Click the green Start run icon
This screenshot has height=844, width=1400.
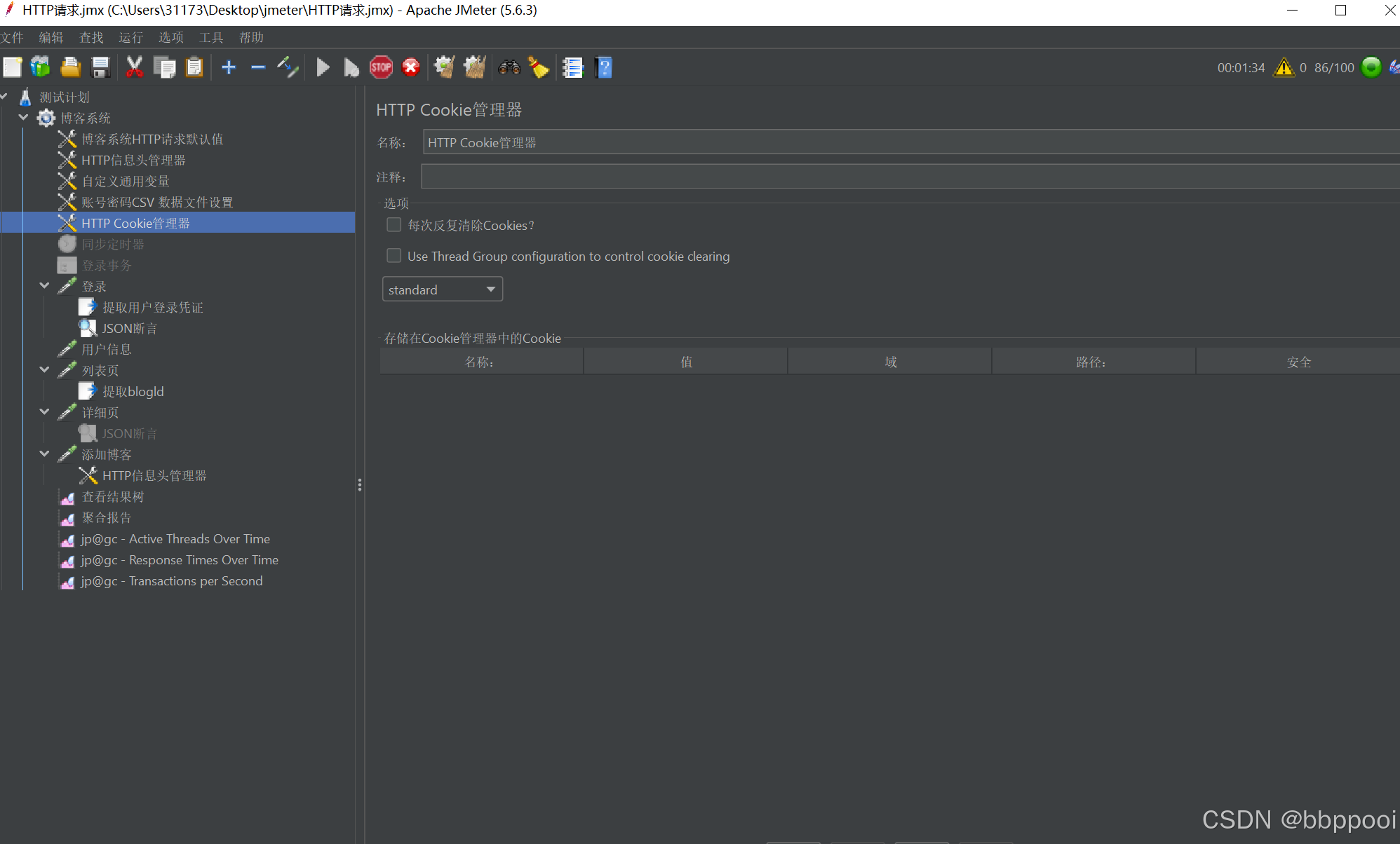pos(323,67)
